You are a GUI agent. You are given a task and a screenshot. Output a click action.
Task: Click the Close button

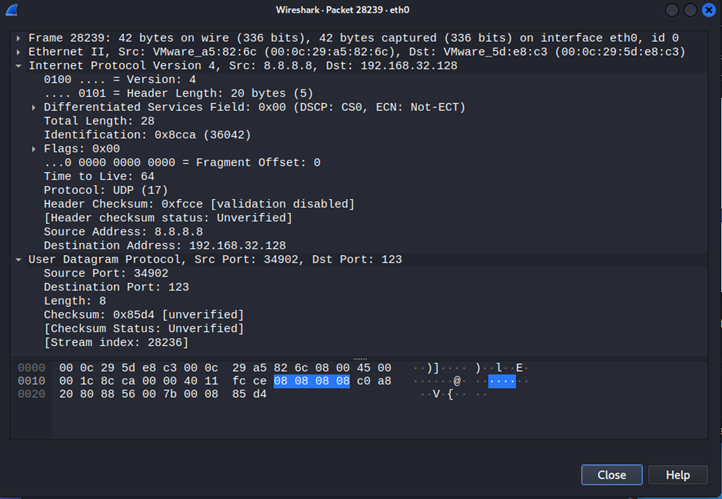click(x=611, y=475)
